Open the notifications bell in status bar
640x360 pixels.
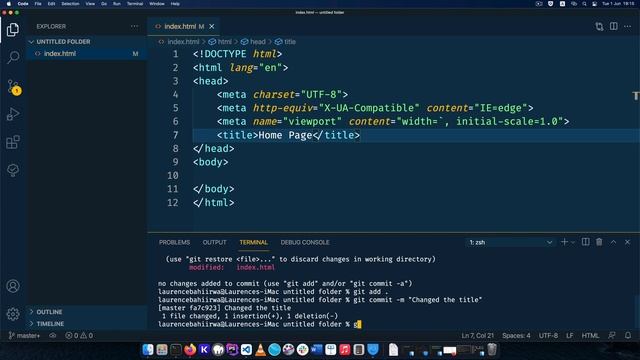pos(628,336)
